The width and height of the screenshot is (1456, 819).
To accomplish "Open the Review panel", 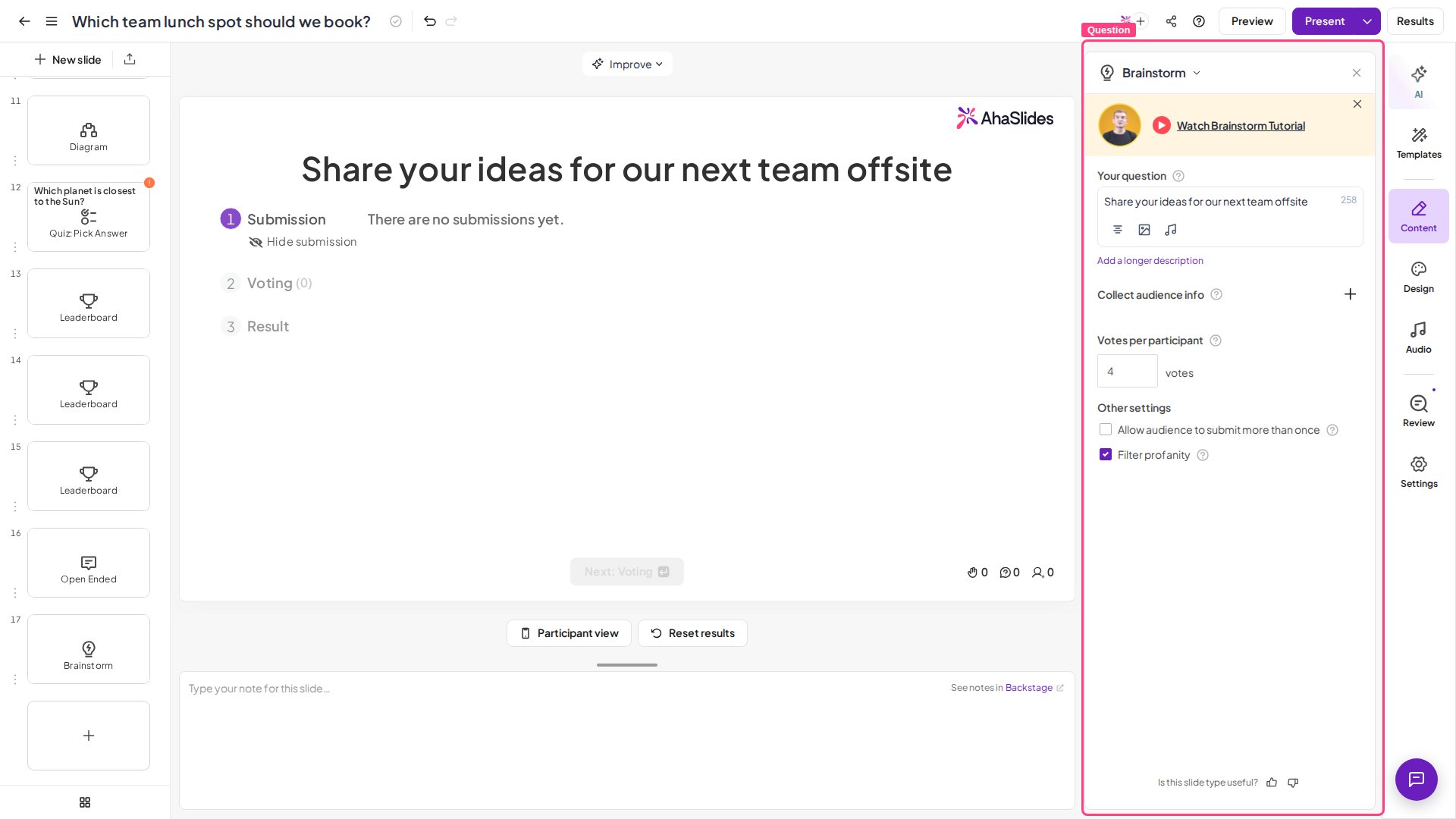I will pyautogui.click(x=1419, y=412).
